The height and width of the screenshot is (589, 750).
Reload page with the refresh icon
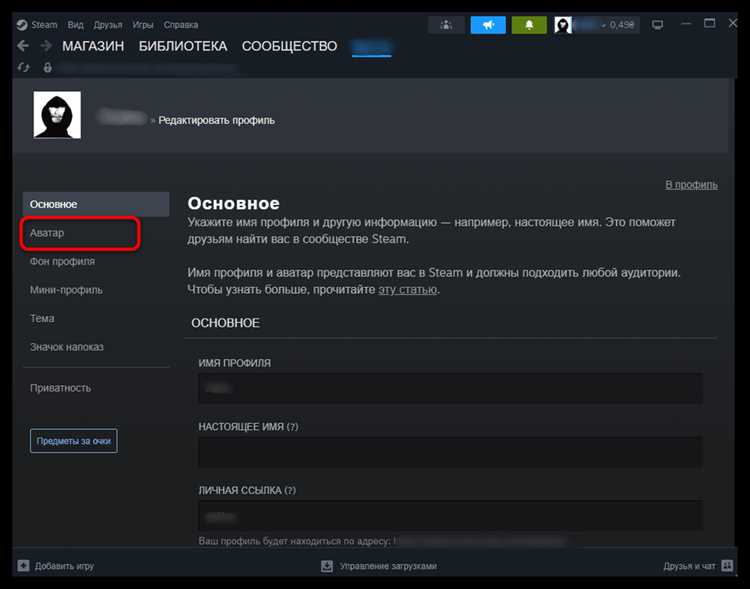click(x=23, y=67)
